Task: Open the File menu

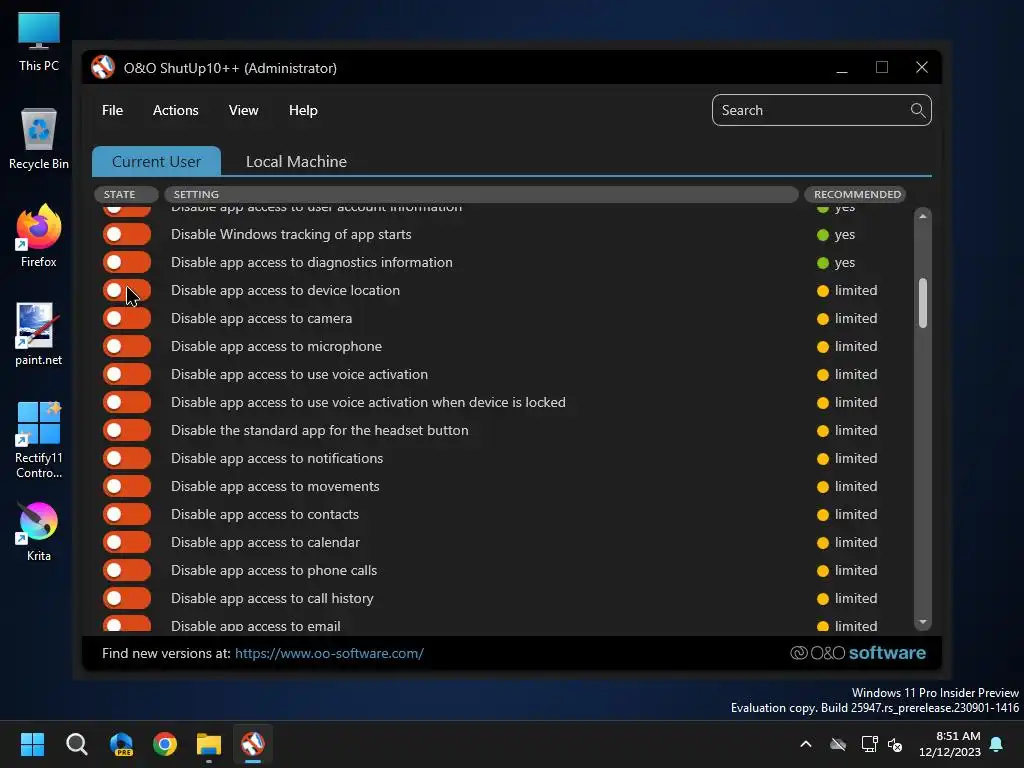Action: click(x=112, y=110)
